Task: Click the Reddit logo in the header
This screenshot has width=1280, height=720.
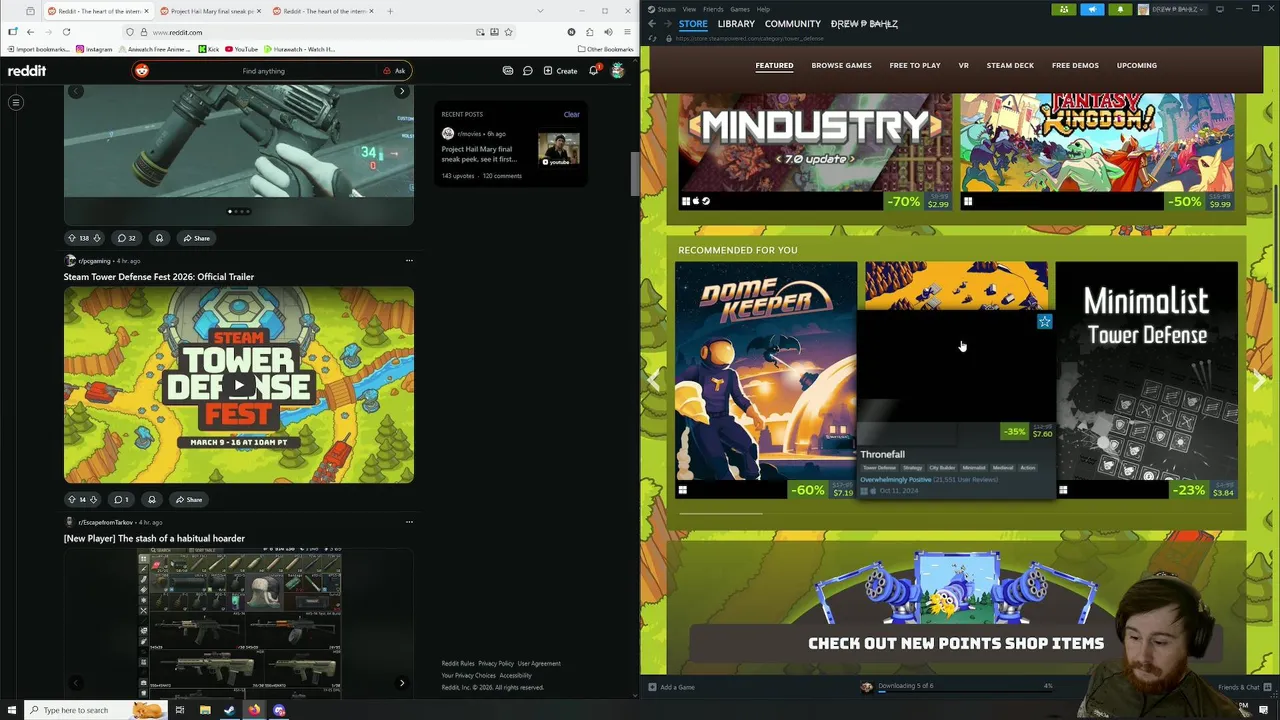Action: click(27, 71)
